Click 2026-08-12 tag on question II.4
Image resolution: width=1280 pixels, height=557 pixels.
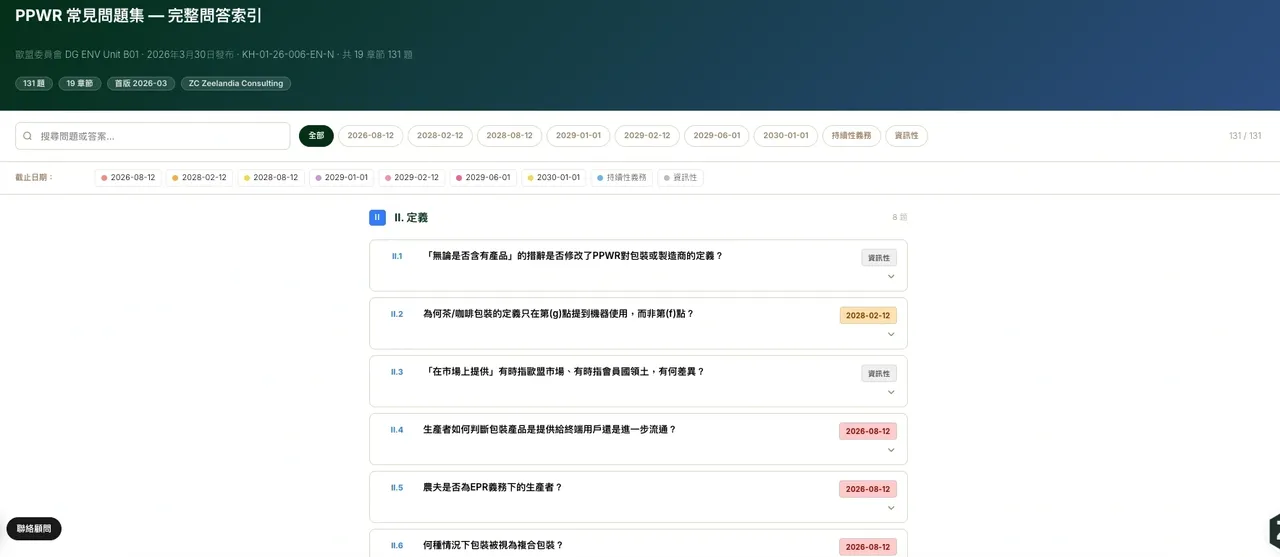(868, 432)
